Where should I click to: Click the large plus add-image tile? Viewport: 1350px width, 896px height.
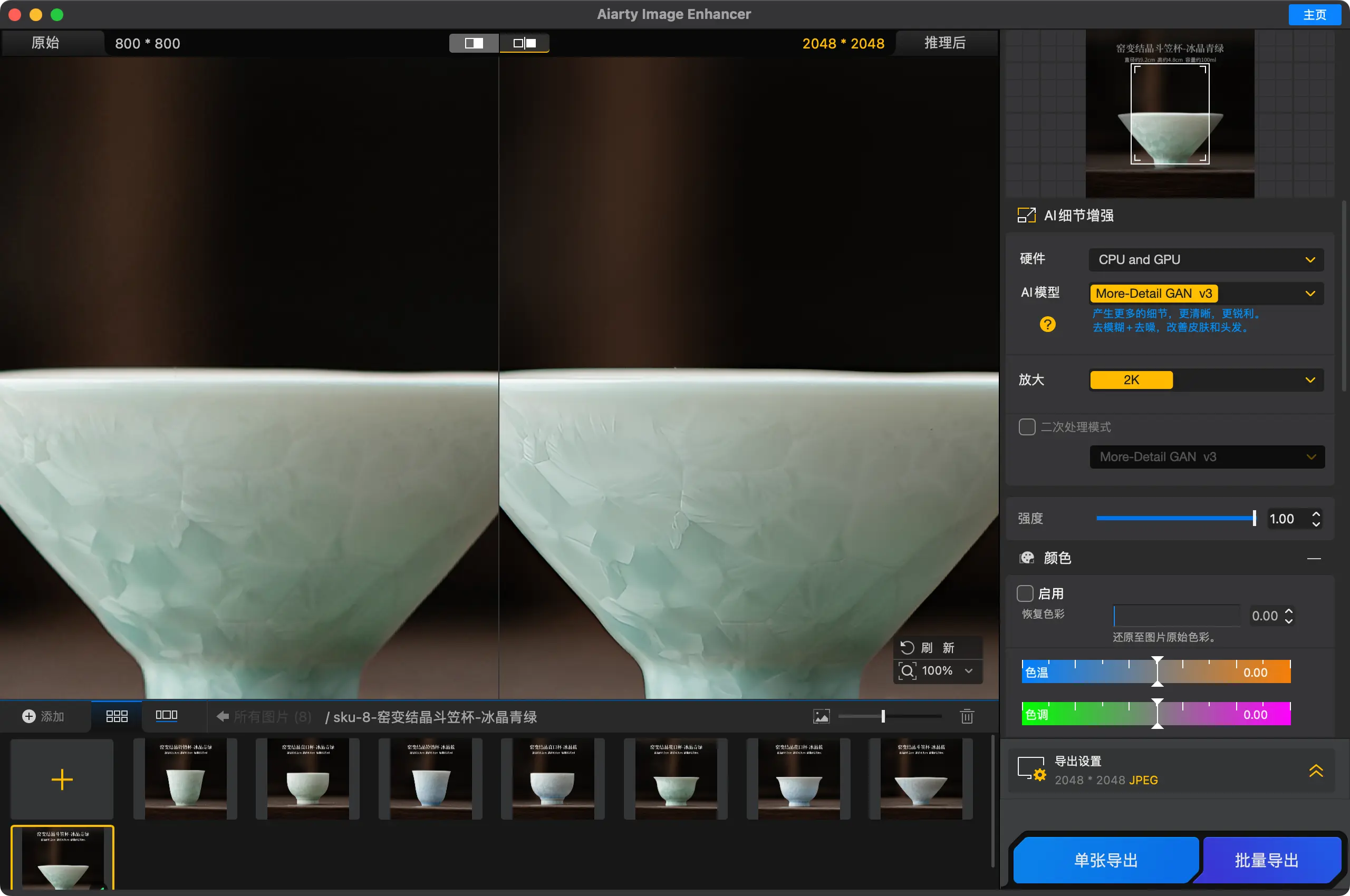tap(62, 780)
